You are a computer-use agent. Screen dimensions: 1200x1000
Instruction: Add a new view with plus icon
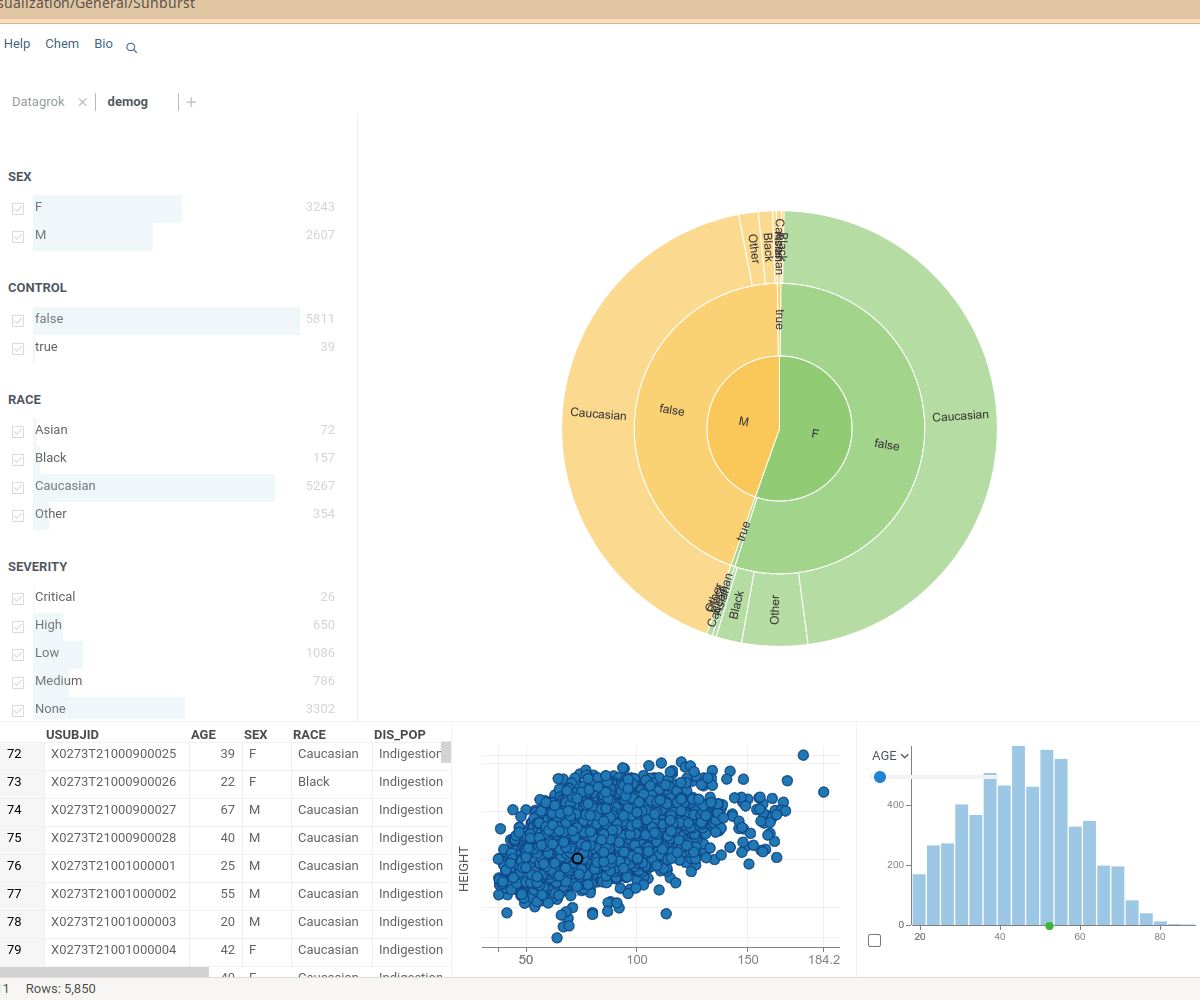click(x=191, y=102)
